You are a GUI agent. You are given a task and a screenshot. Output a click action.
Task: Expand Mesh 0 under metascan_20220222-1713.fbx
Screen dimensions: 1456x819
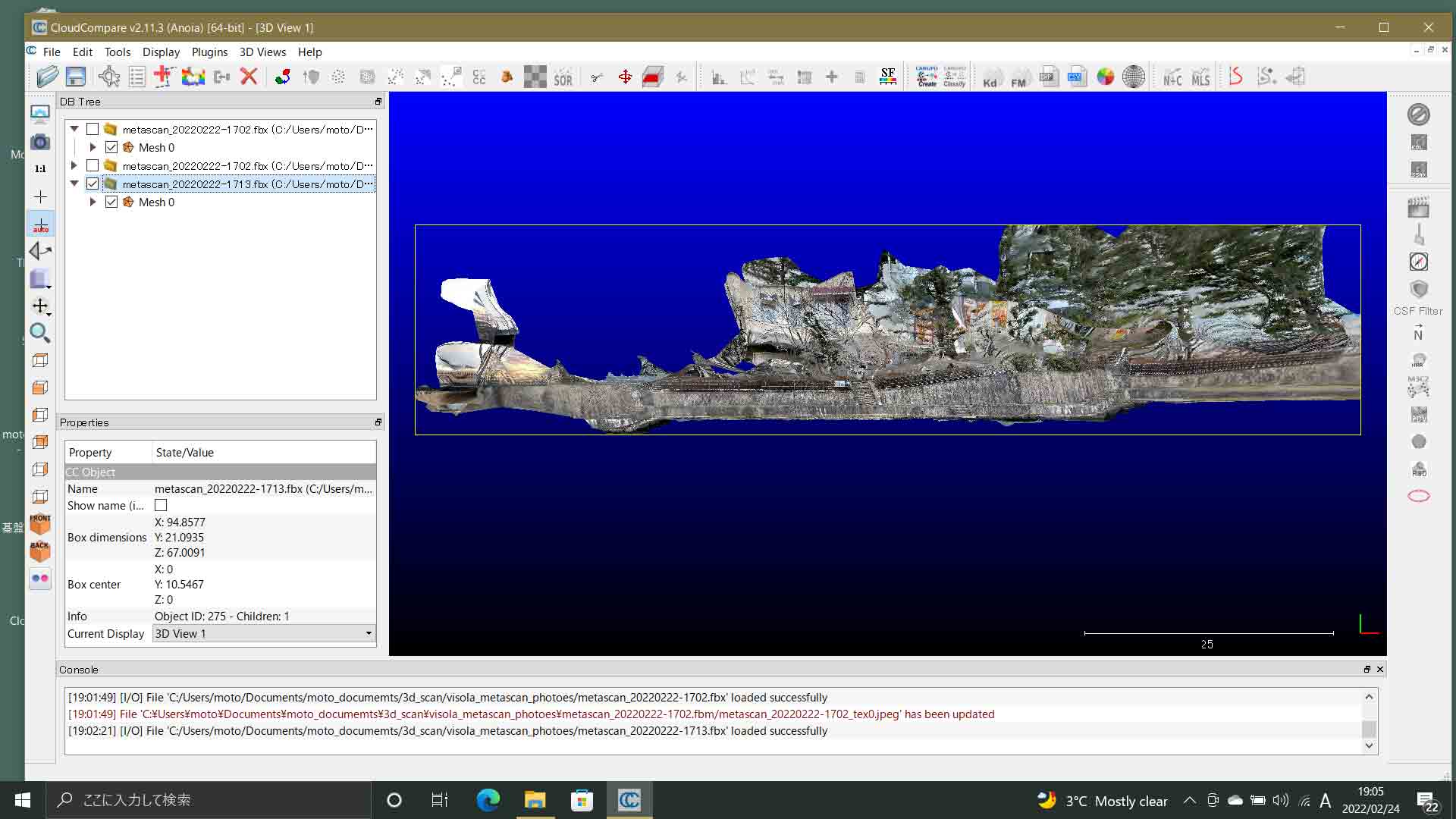93,202
